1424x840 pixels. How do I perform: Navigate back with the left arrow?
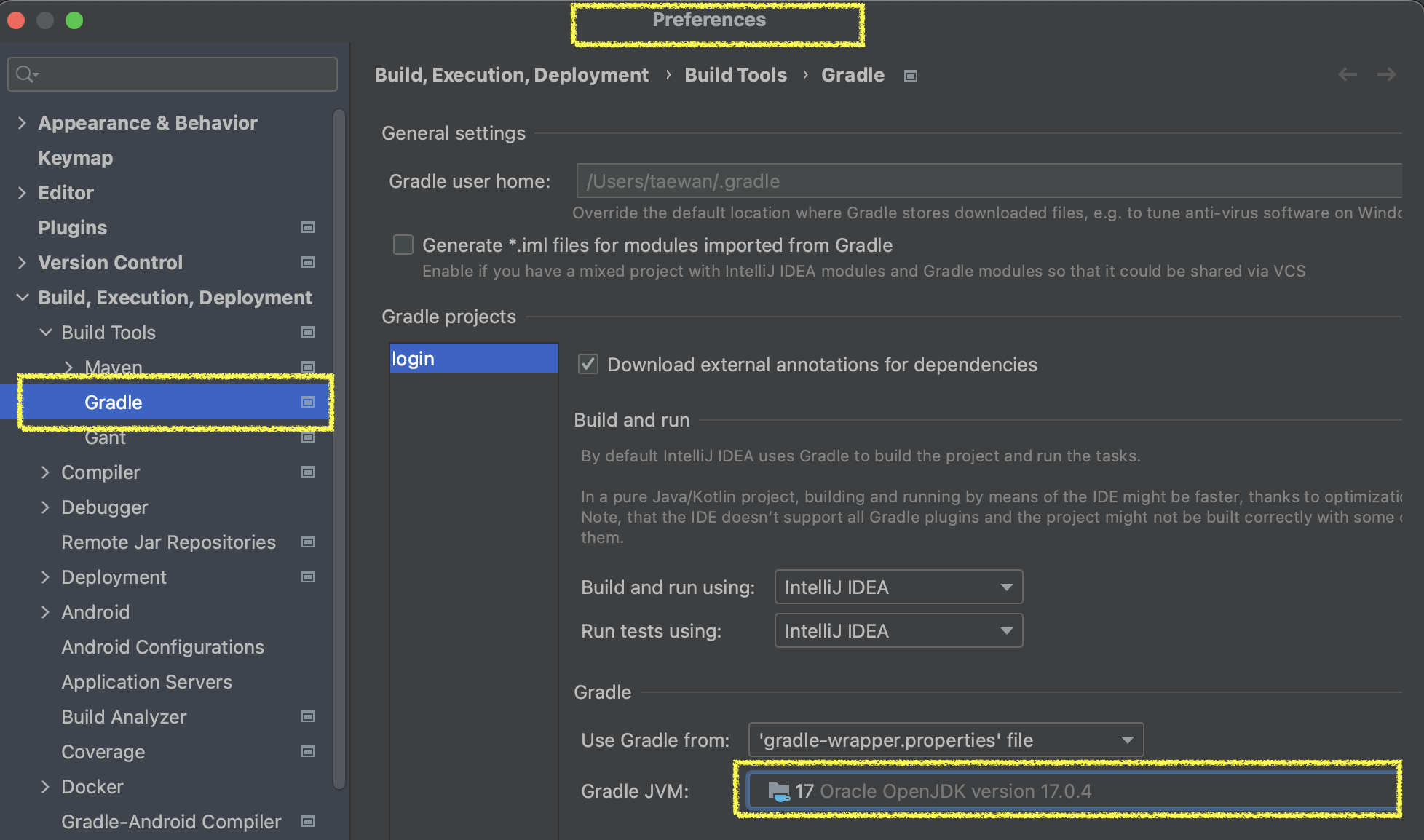pyautogui.click(x=1347, y=74)
